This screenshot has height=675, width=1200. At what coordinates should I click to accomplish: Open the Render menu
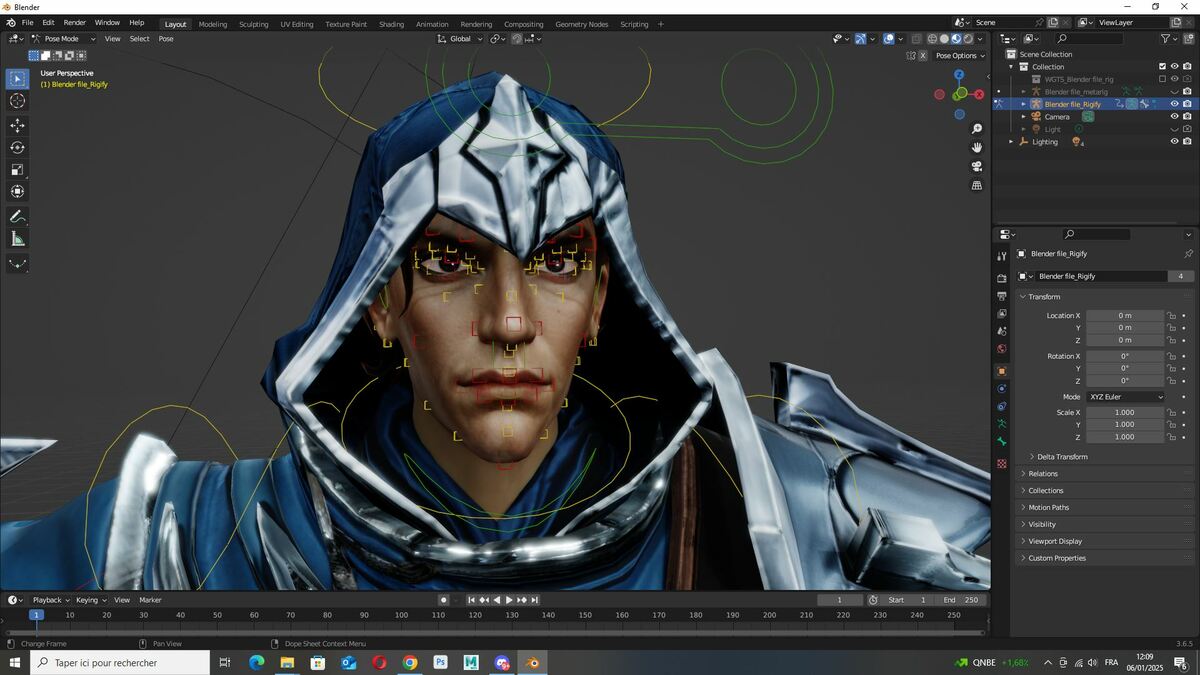(75, 22)
